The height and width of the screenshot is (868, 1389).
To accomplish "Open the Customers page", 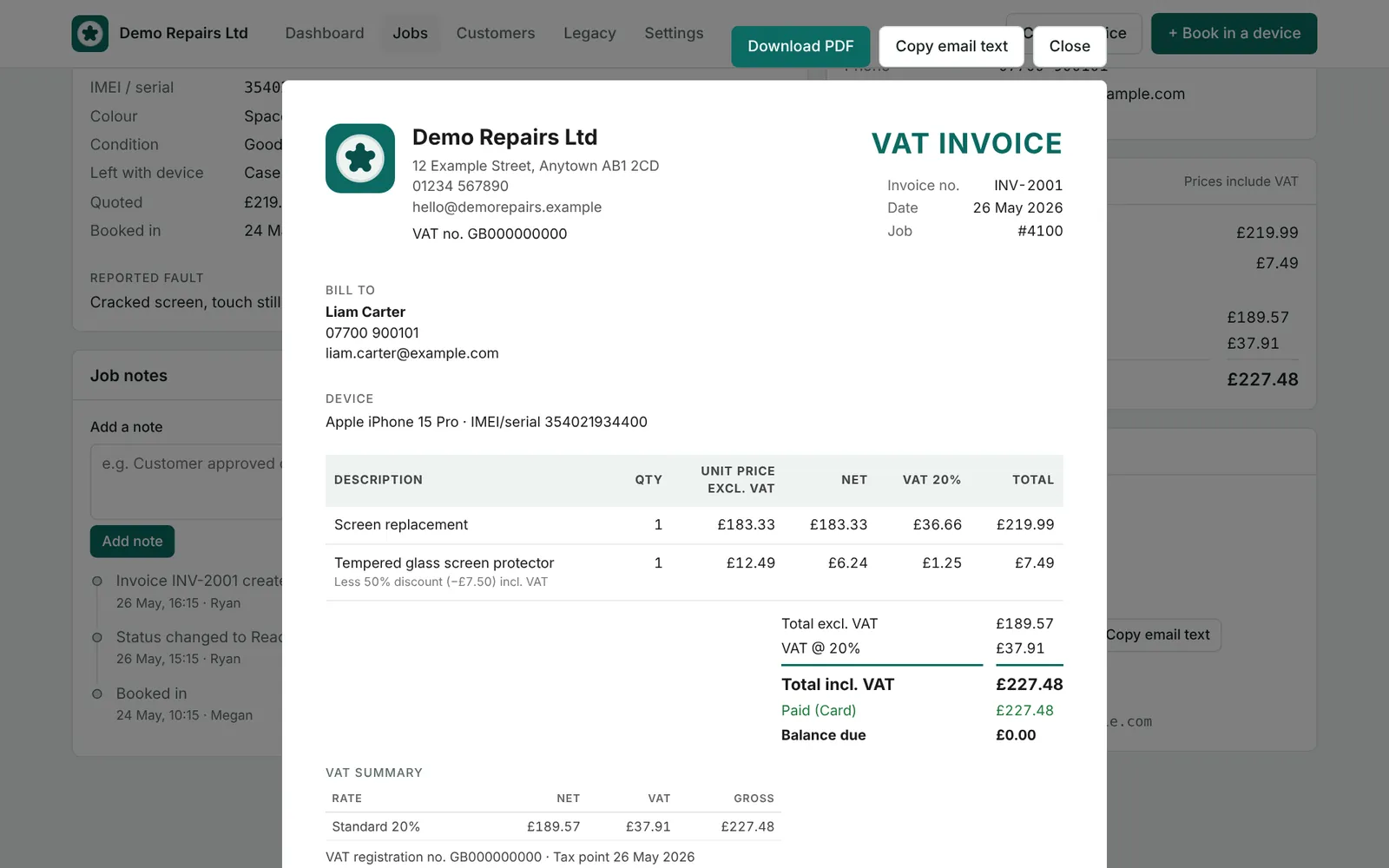I will [x=496, y=33].
